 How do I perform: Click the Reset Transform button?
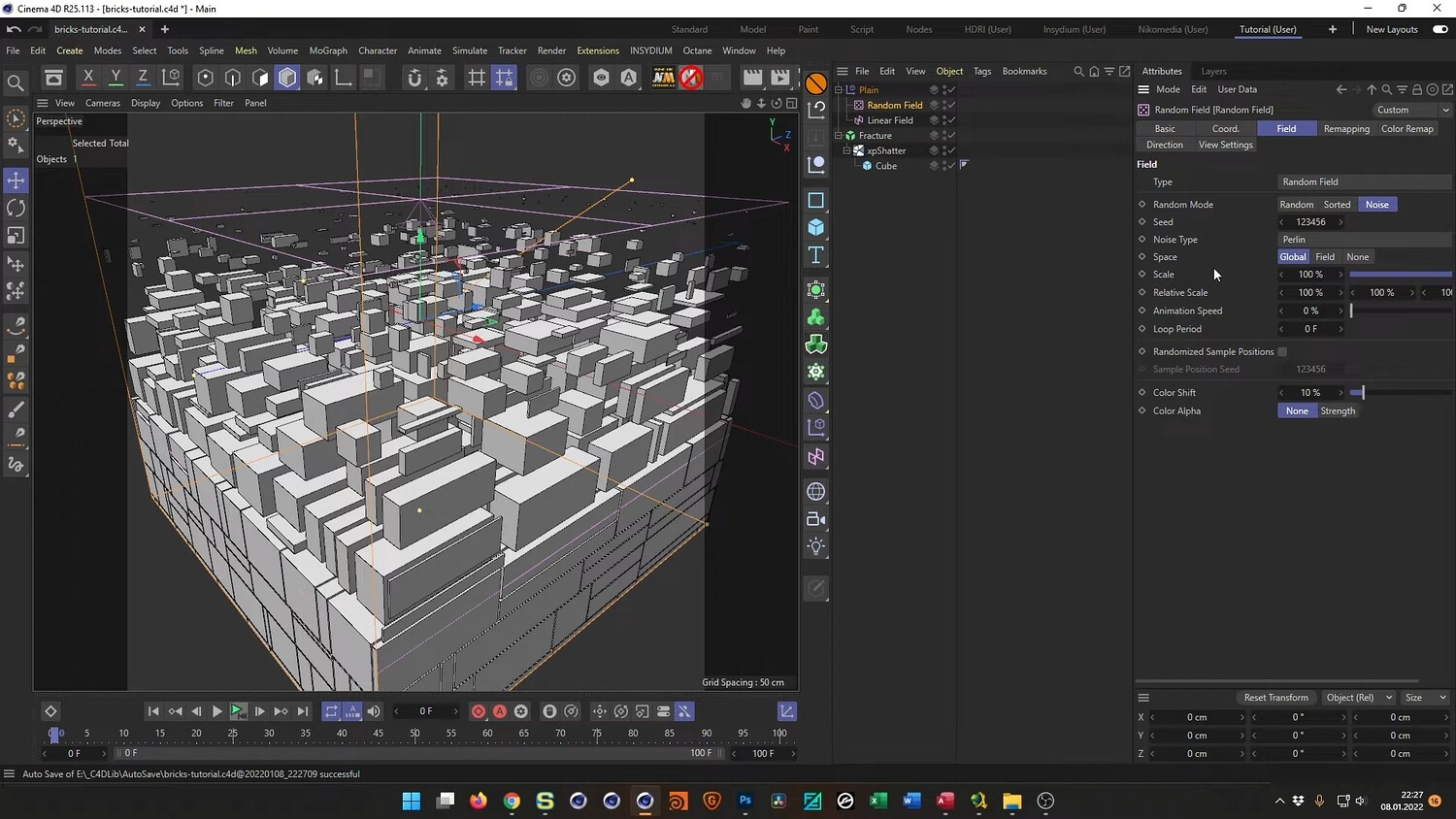click(1275, 698)
